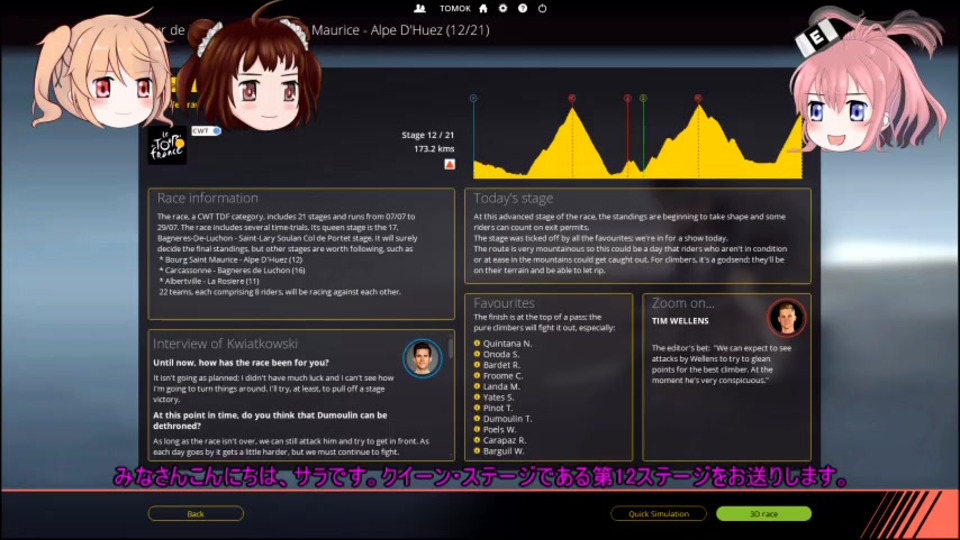The image size is (960, 540).
Task: Select the first red climb marker on profile
Action: click(572, 98)
